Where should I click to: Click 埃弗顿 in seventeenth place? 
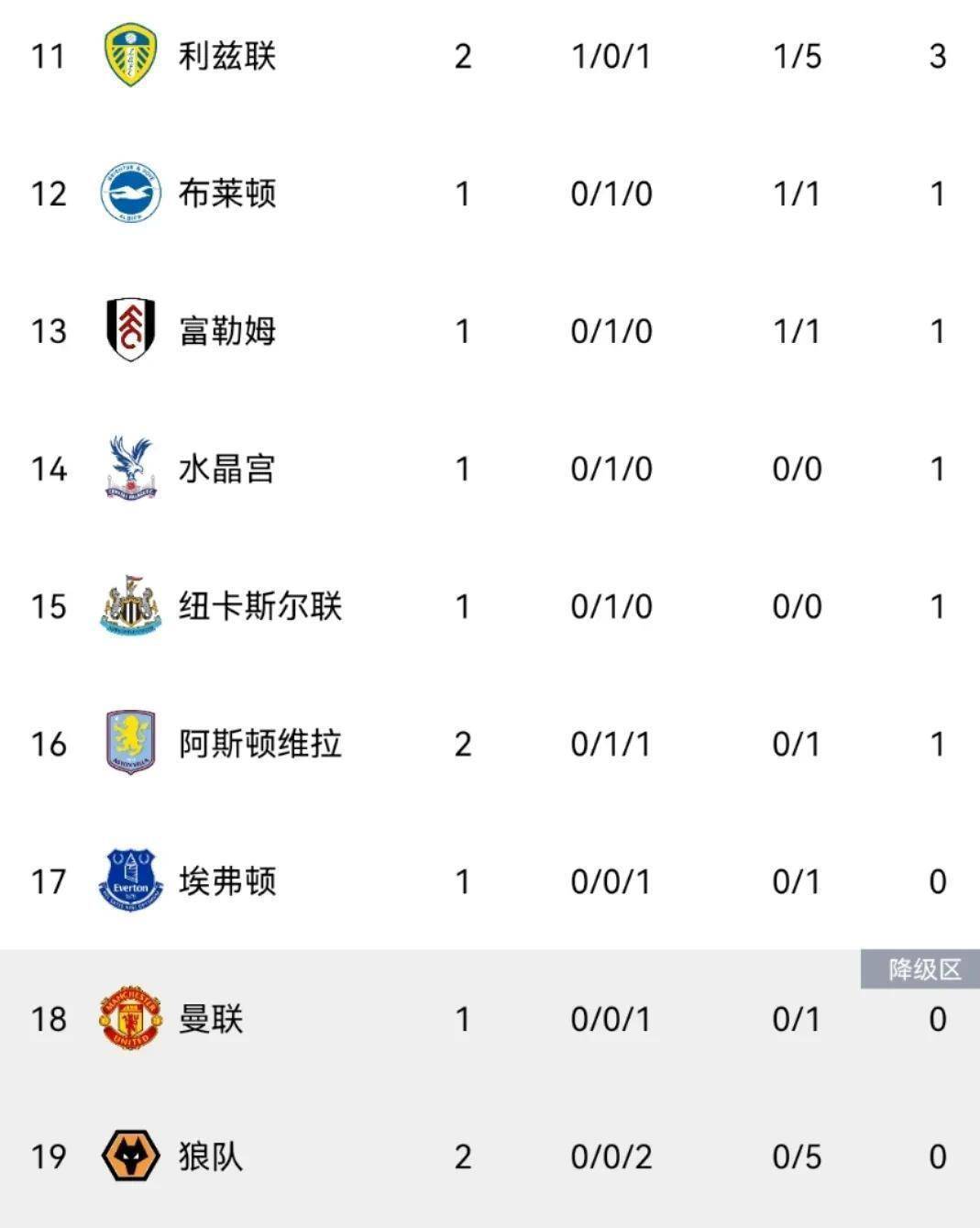pos(226,881)
